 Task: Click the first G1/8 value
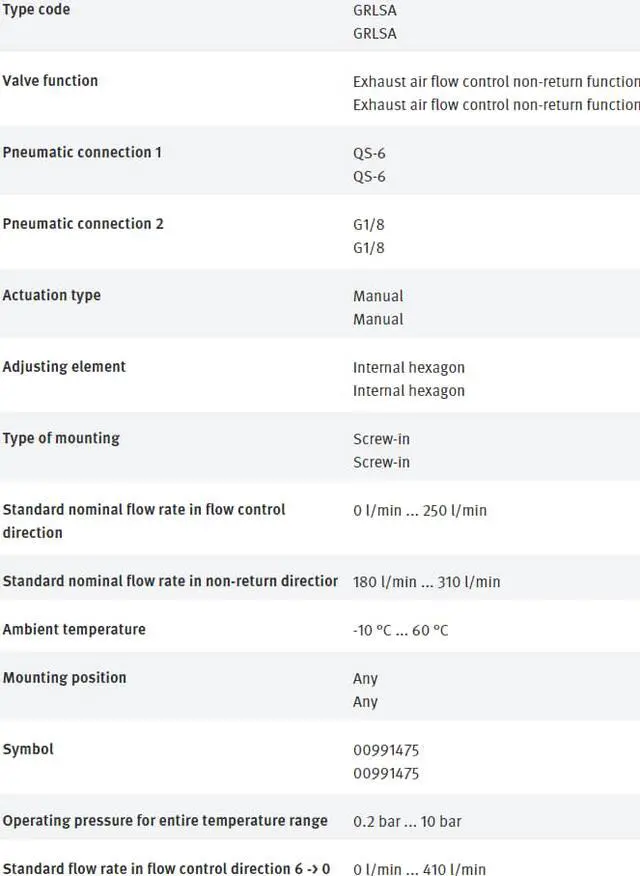[369, 225]
